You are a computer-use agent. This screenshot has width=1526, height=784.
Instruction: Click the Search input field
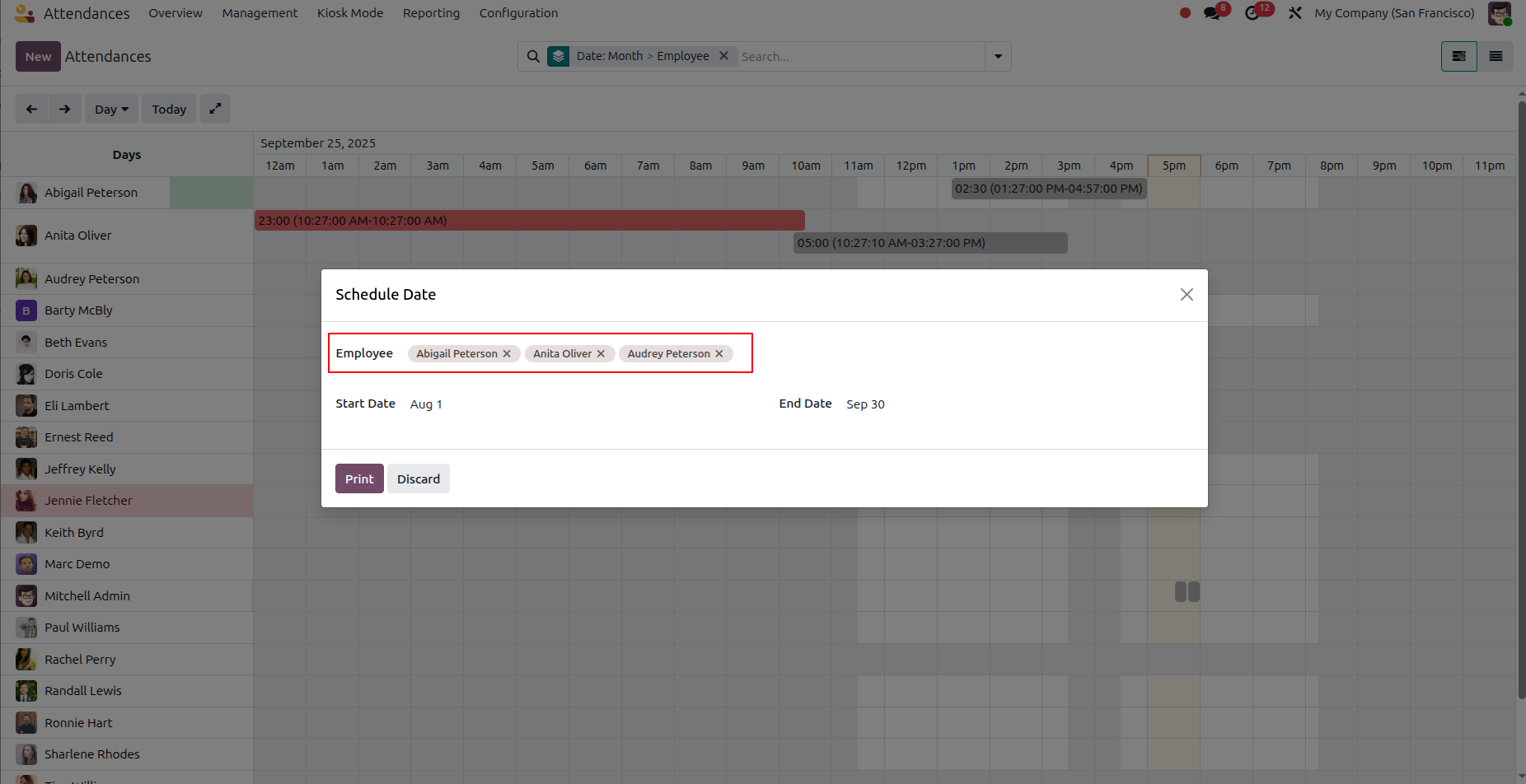pyautogui.click(x=861, y=56)
